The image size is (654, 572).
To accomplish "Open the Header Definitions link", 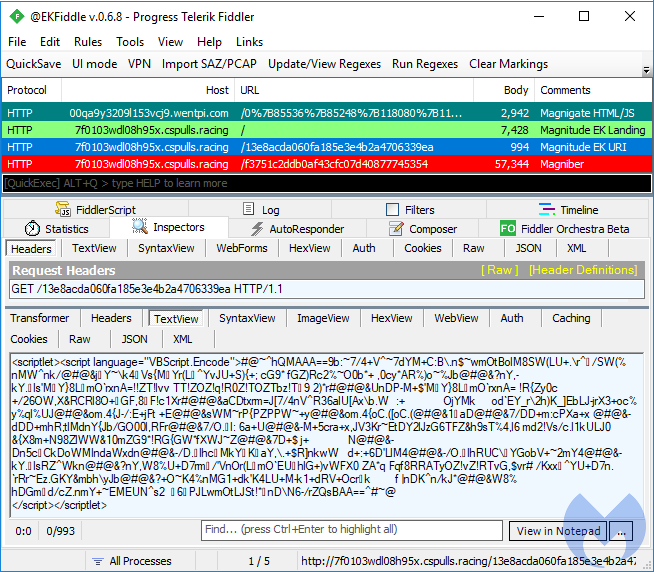I will click(582, 270).
